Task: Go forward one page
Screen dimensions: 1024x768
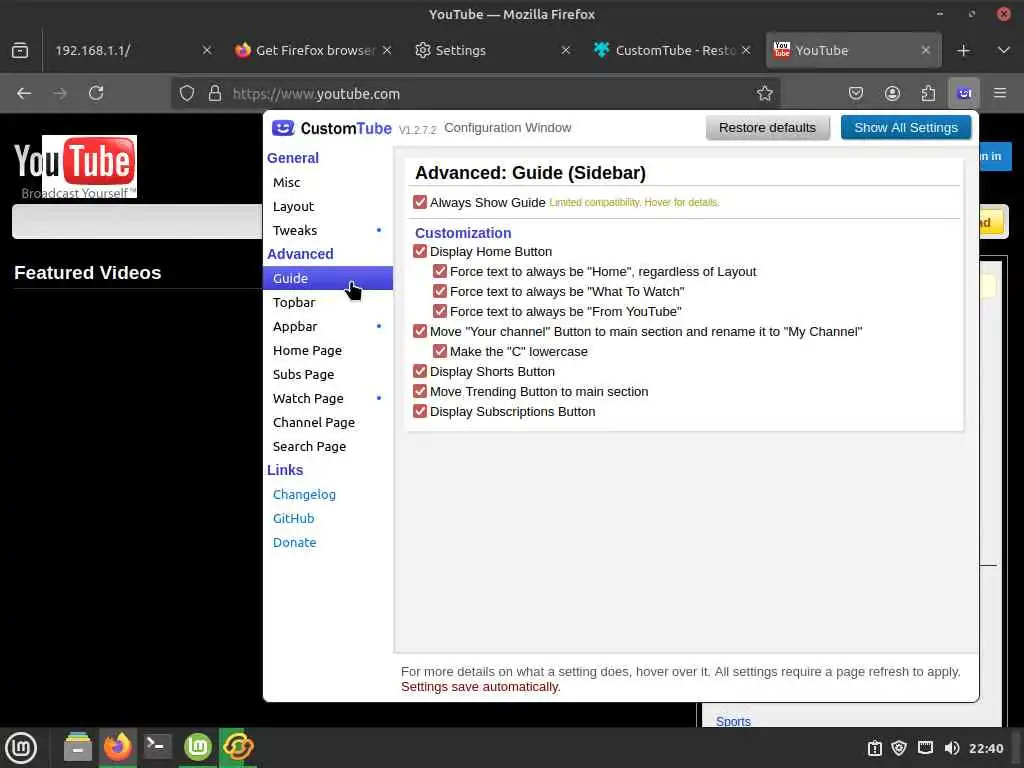Action: pos(60,93)
